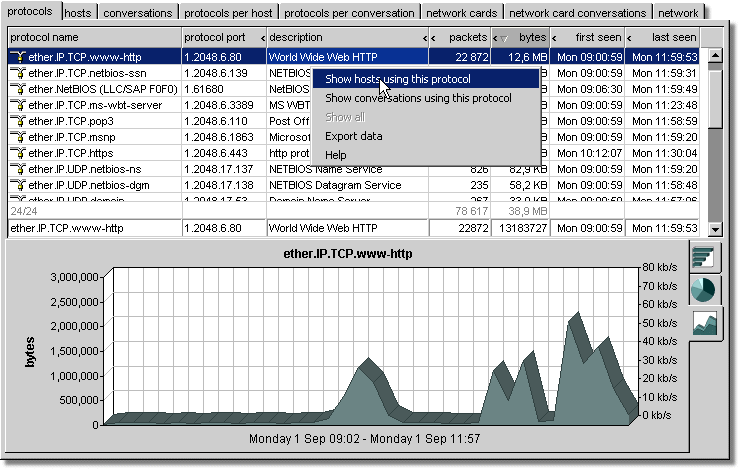Switch to the conversations tab
Screen dimensions: 740x470
138,13
